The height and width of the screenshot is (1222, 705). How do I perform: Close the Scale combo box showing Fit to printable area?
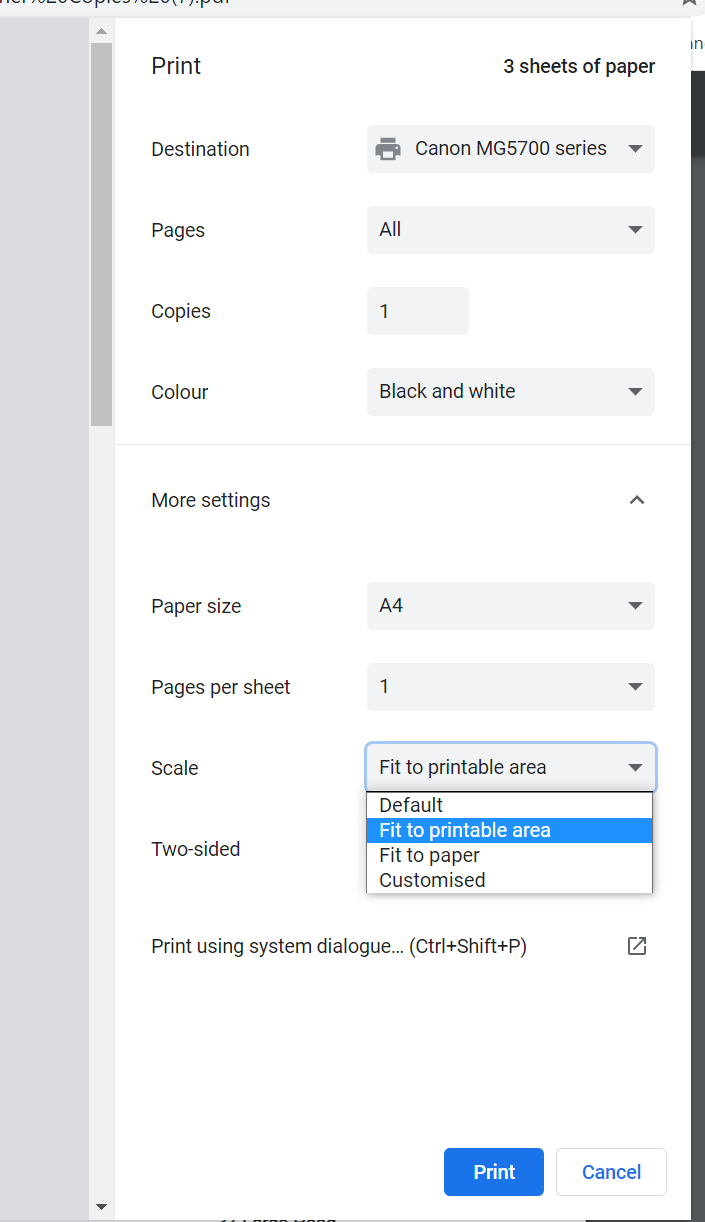510,768
